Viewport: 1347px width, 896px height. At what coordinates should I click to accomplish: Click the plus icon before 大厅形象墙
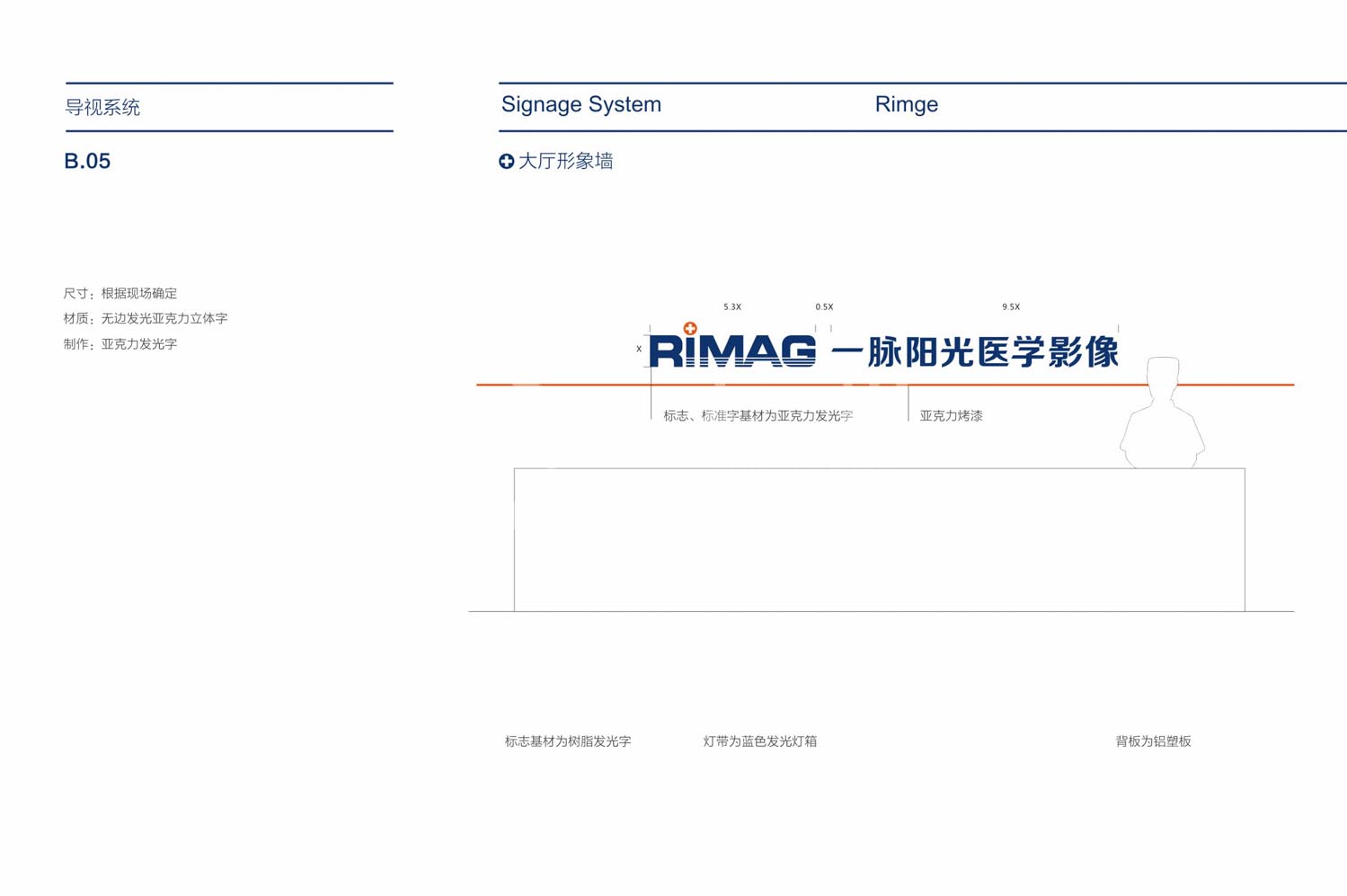507,161
